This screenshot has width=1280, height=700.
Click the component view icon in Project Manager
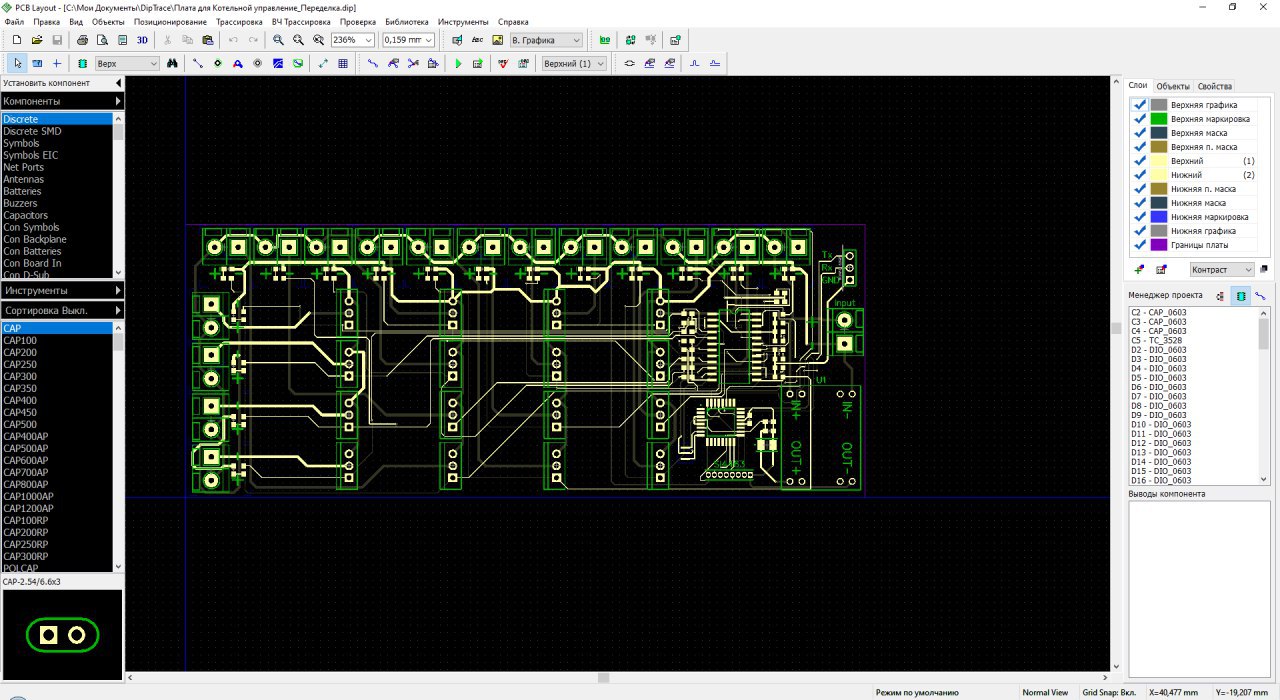(1240, 295)
